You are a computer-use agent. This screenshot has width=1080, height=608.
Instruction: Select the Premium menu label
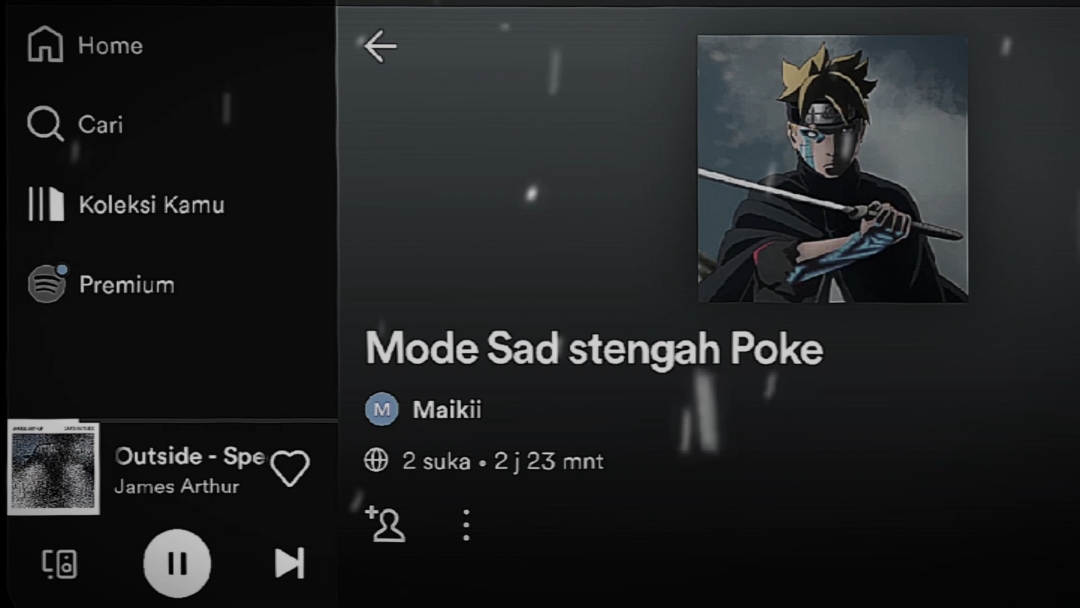127,284
